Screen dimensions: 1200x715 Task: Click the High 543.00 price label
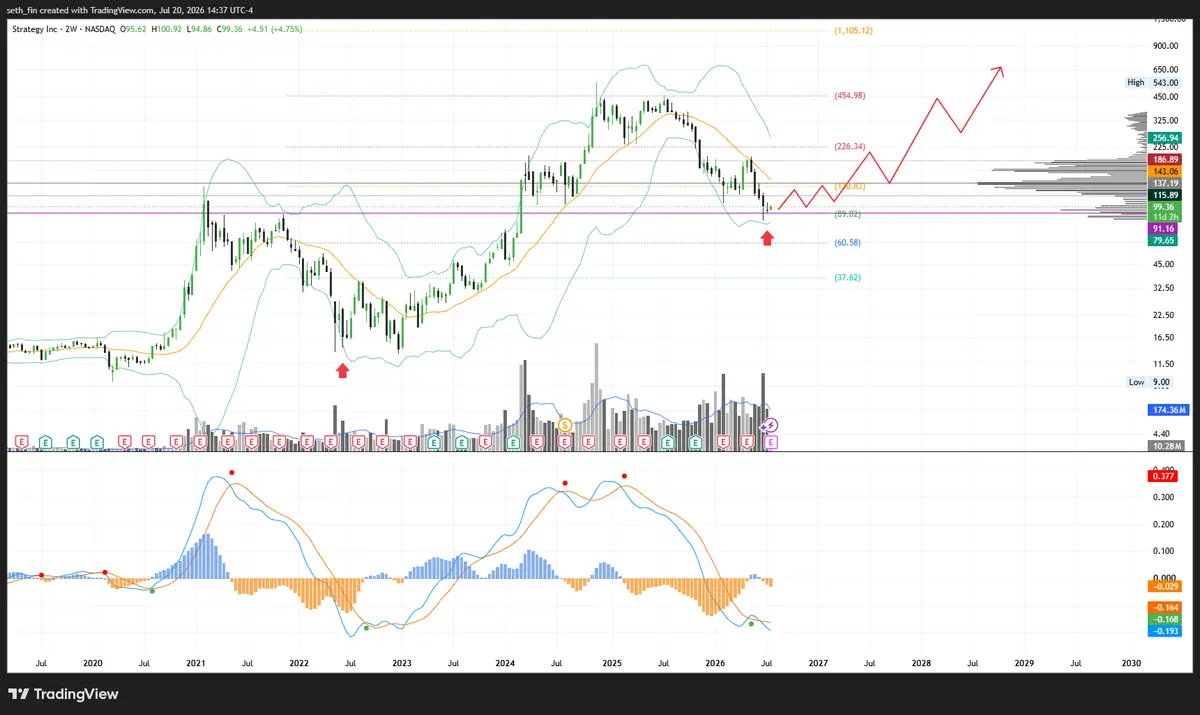point(1153,83)
